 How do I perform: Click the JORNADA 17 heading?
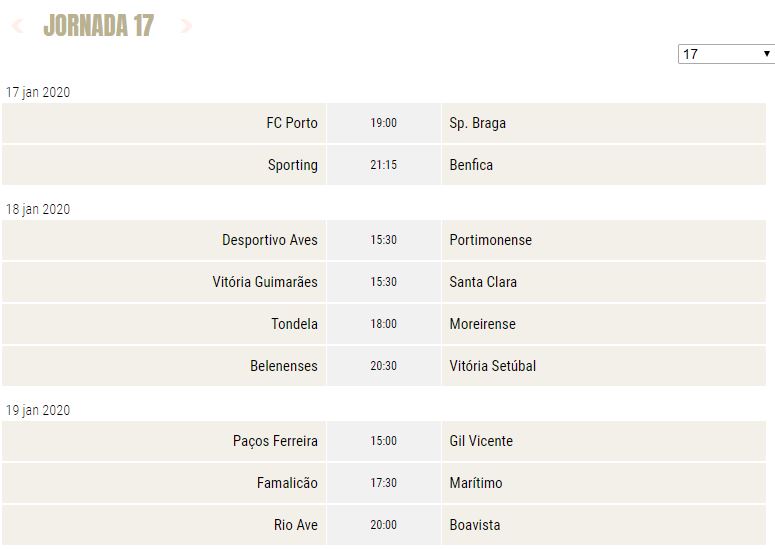point(99,25)
